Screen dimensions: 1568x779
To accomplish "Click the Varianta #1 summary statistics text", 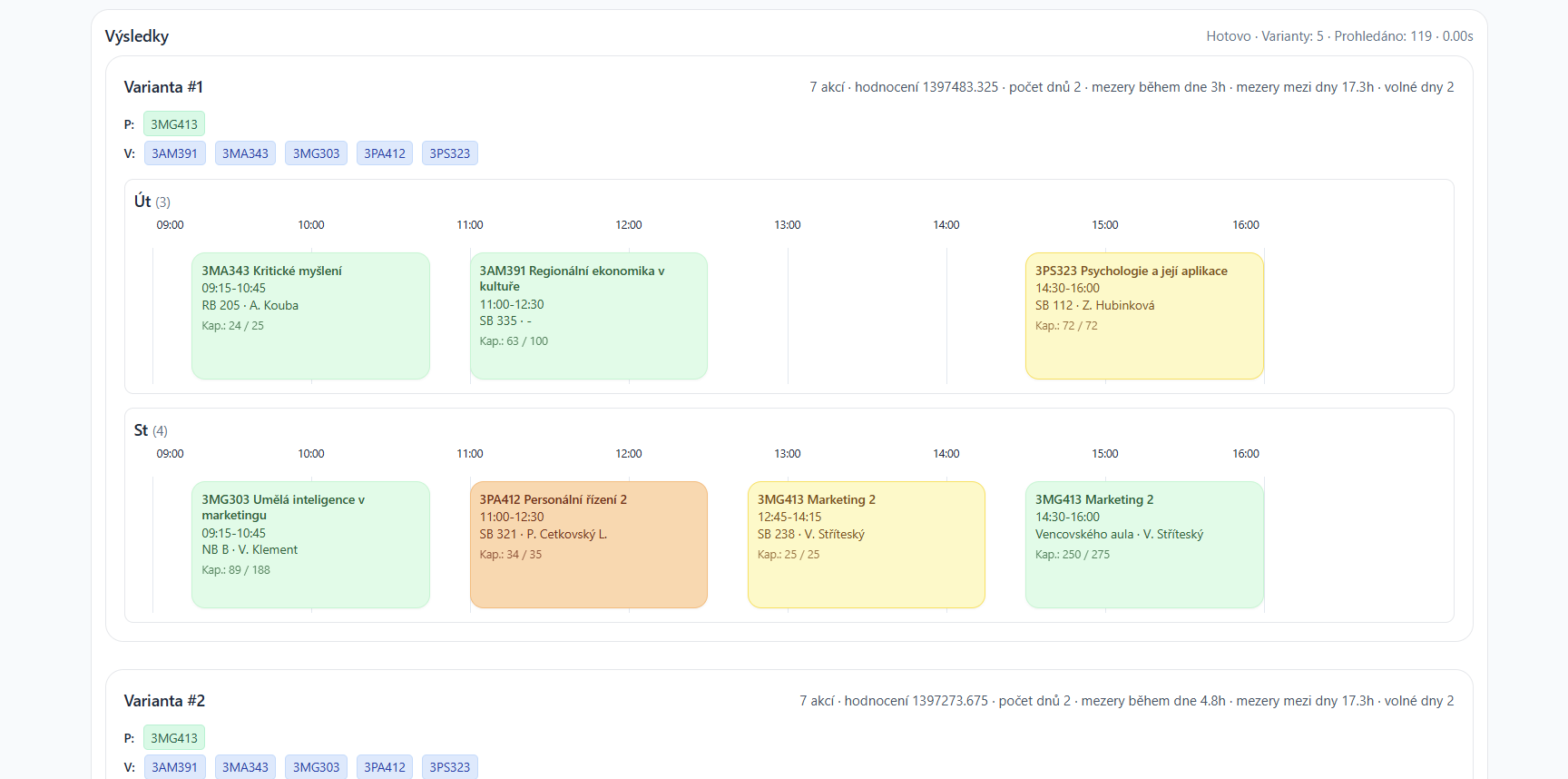I will tap(1131, 87).
